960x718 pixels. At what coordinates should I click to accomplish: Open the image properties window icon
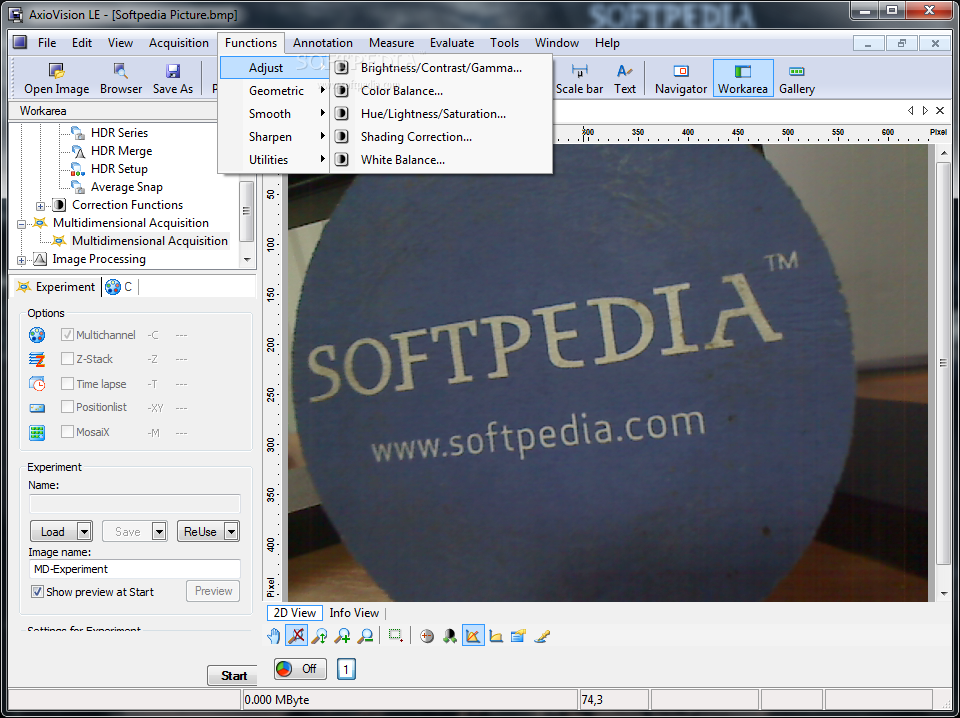[519, 637]
